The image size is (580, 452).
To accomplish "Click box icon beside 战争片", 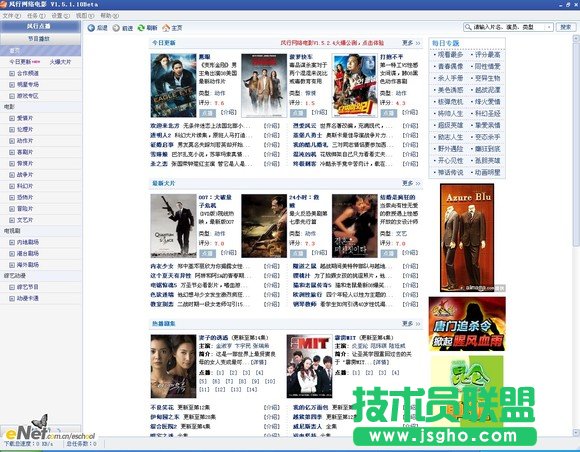I will tap(12, 175).
